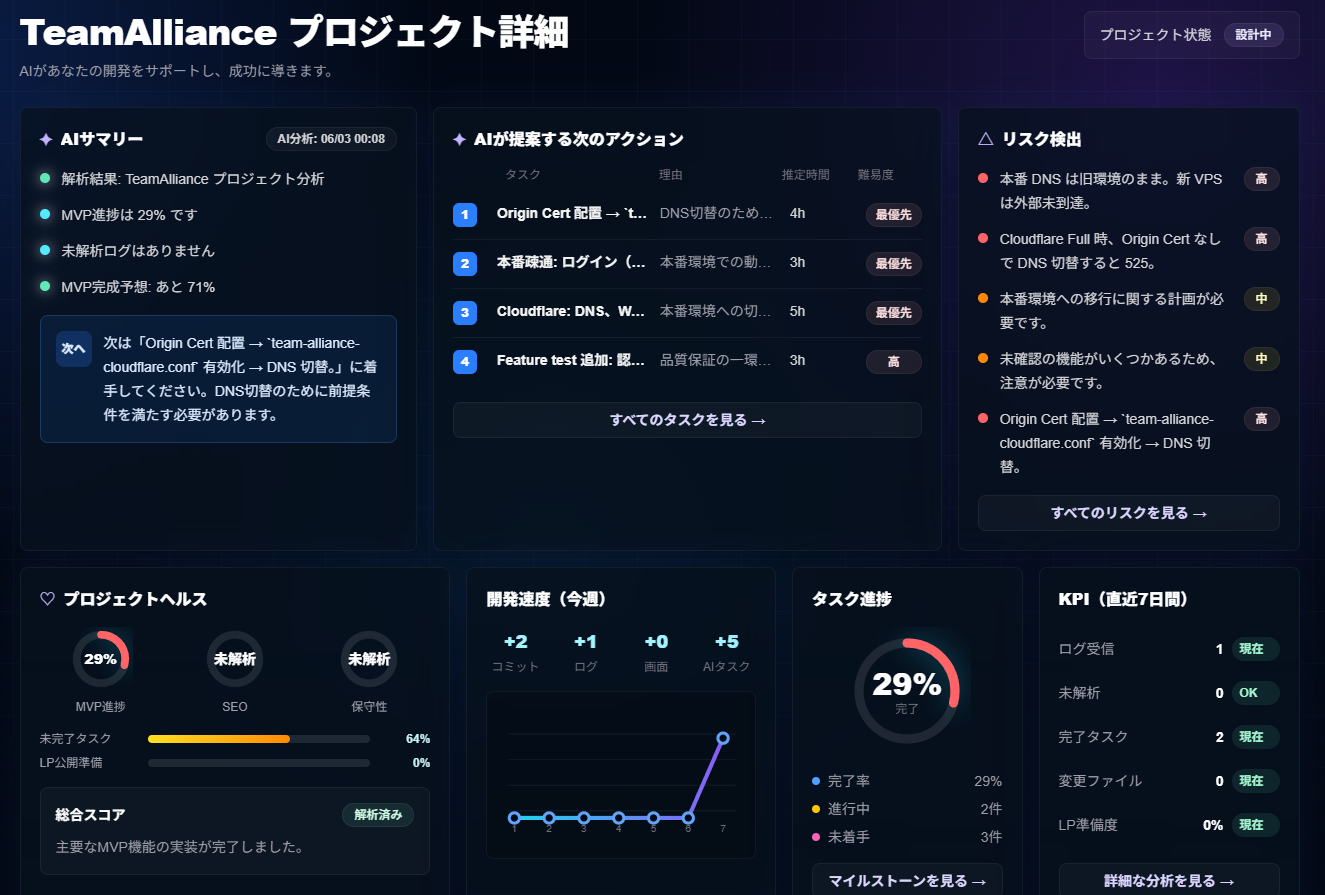Click the 未解析ログはありません line

(138, 251)
